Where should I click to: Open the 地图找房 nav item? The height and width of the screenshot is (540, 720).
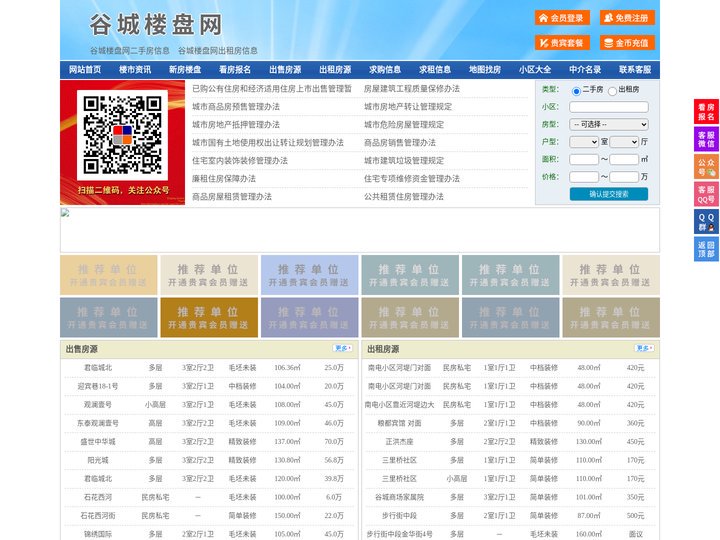point(485,69)
